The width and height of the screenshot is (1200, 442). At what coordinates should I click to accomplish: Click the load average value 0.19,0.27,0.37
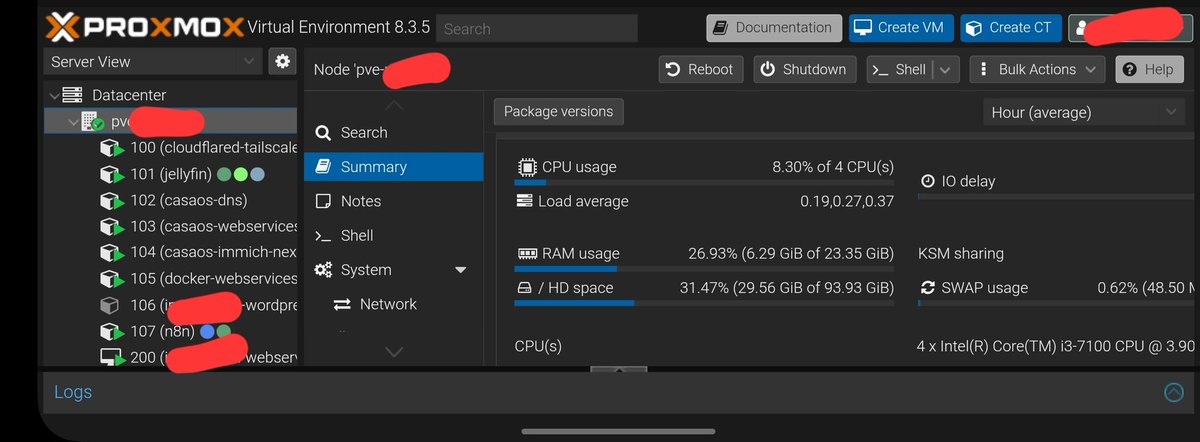click(x=846, y=201)
